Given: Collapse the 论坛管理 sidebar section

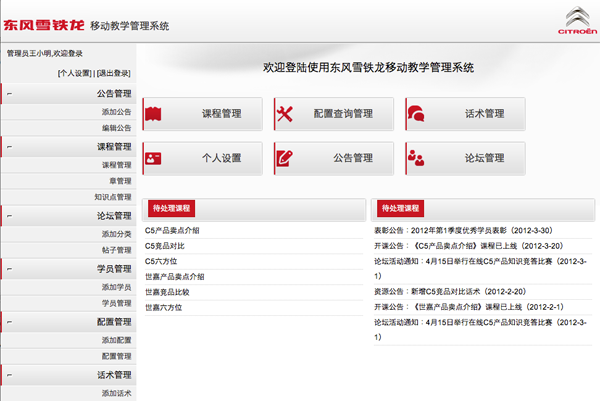Looking at the screenshot, I should pyautogui.click(x=10, y=216).
